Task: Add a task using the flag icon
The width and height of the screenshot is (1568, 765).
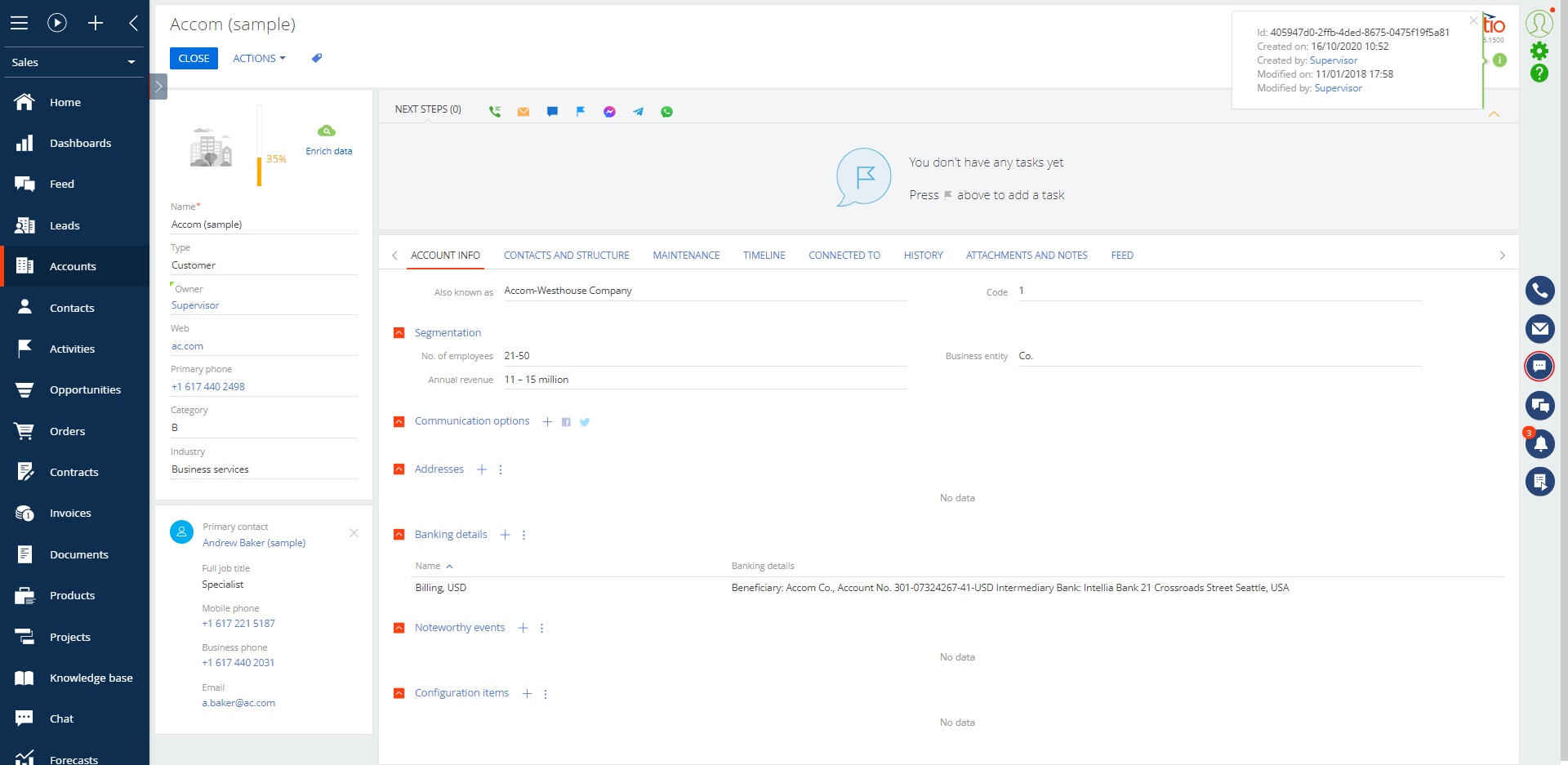Action: click(581, 111)
